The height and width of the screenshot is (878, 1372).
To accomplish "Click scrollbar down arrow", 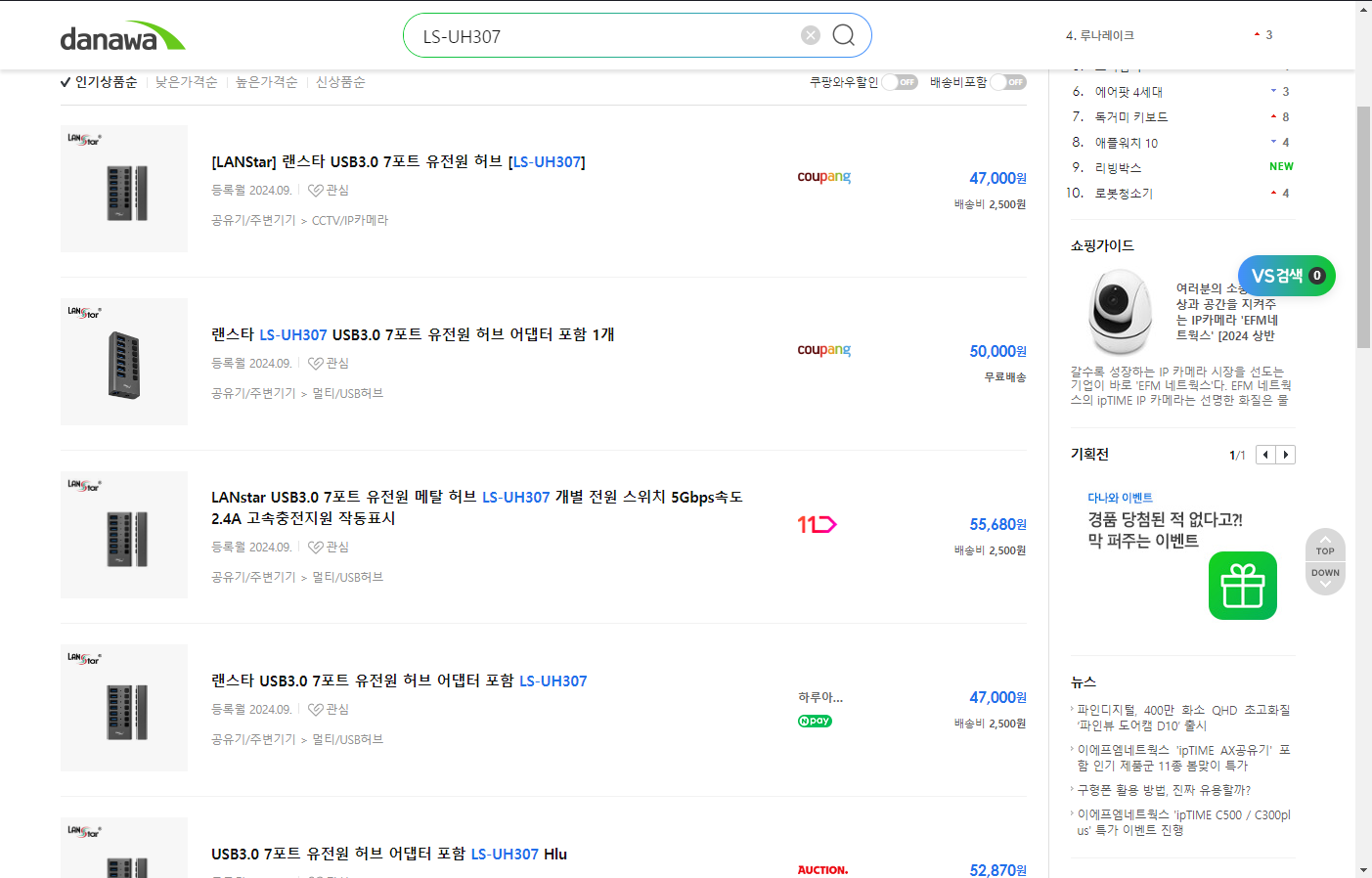I will tap(1363, 869).
